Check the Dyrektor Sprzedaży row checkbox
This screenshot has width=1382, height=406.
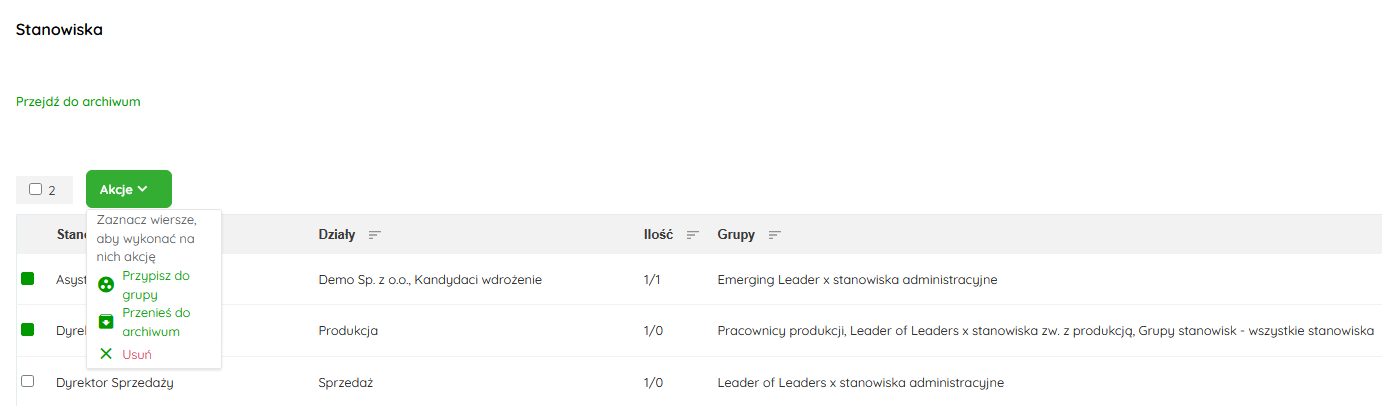(x=27, y=381)
